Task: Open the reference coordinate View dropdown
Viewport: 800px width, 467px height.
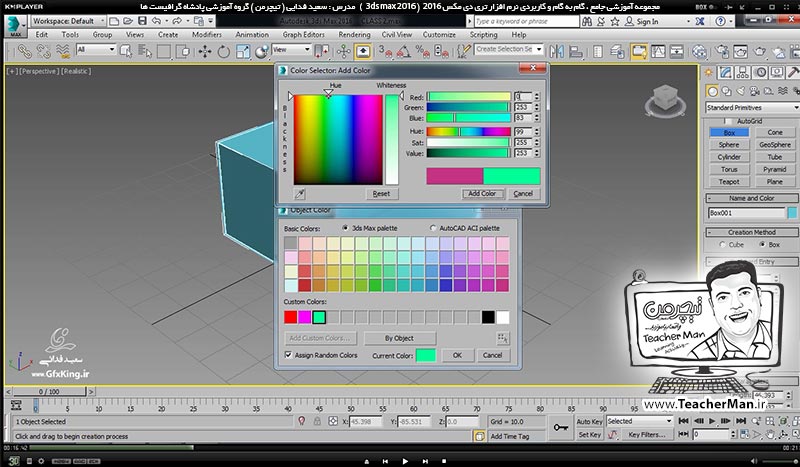Action: click(291, 50)
